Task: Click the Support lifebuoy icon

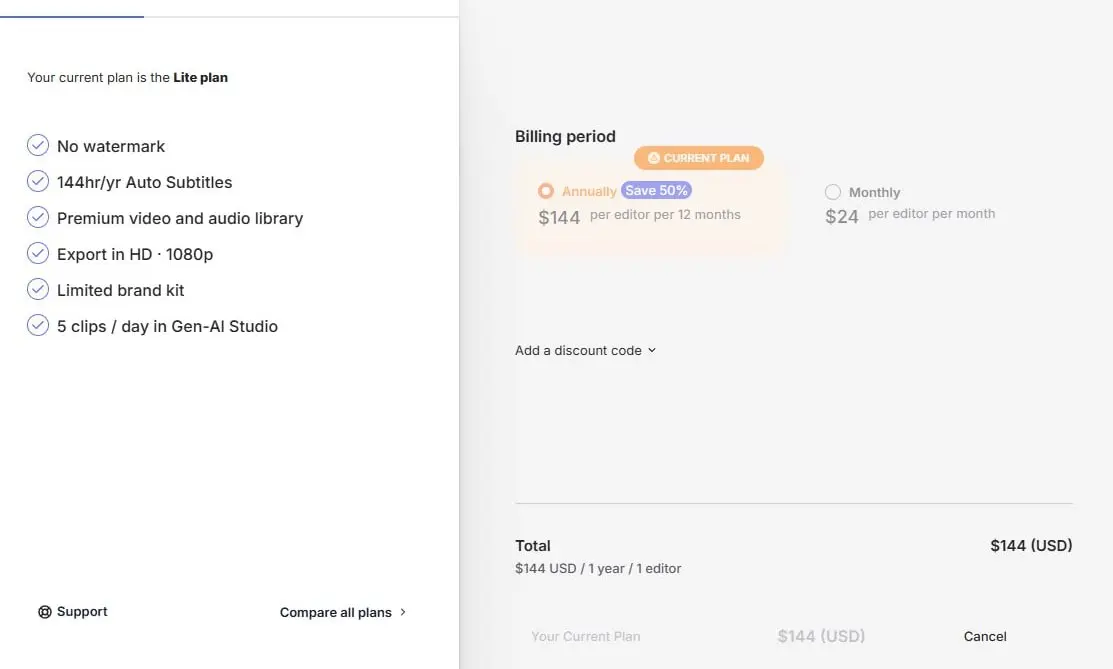Action: 45,612
